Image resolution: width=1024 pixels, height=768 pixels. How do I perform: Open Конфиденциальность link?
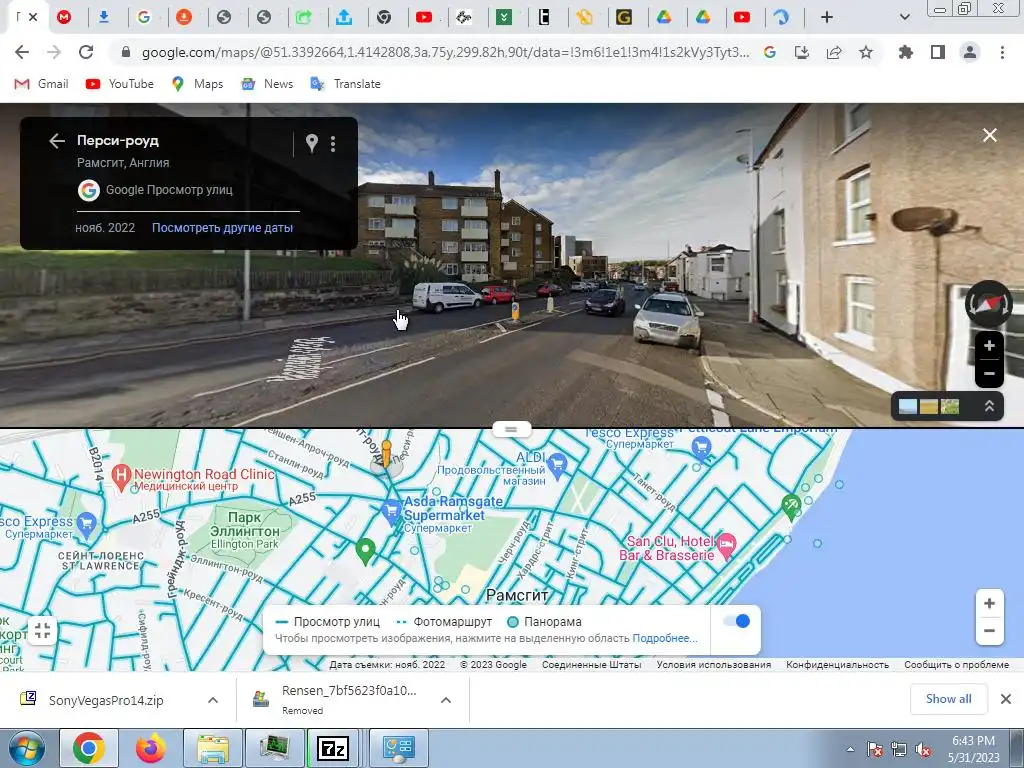(837, 664)
